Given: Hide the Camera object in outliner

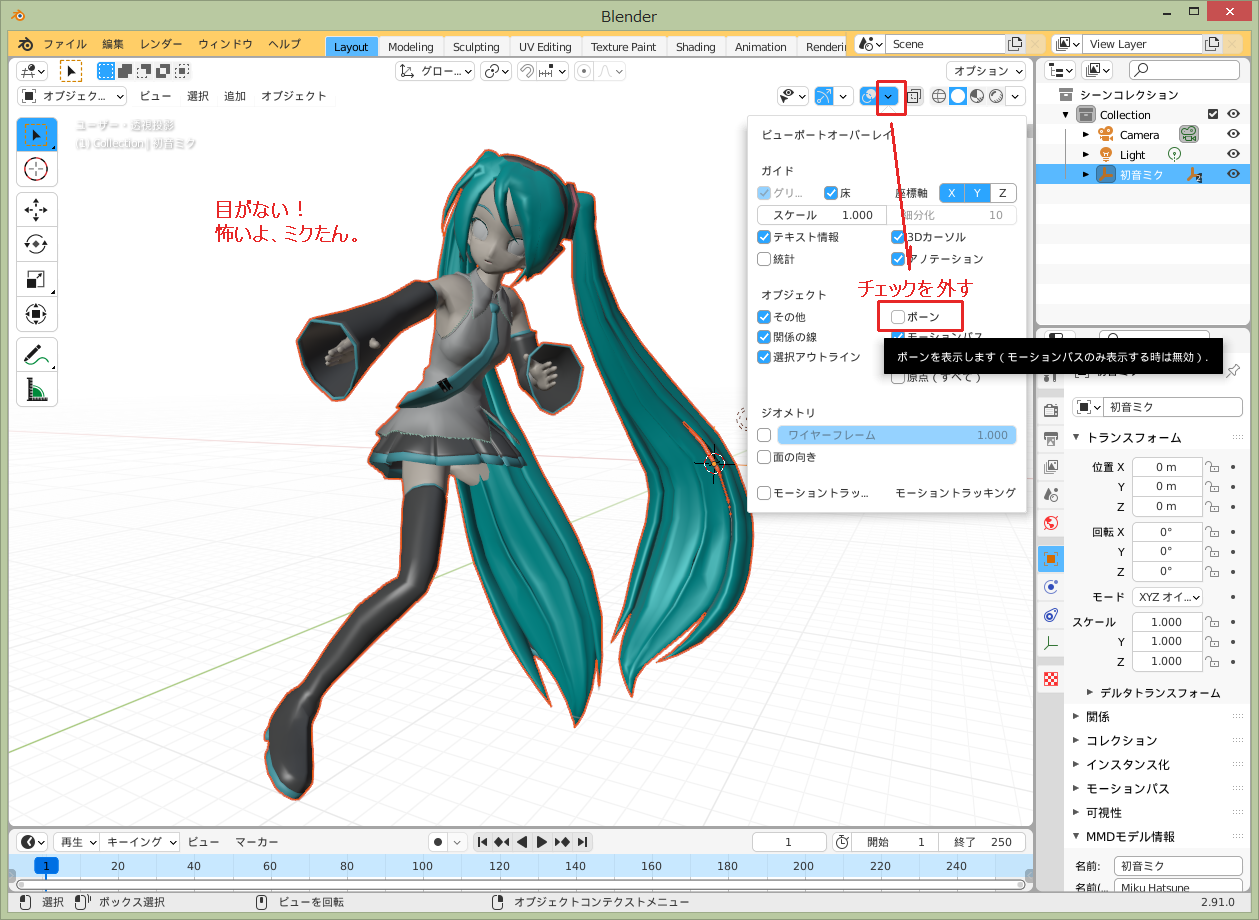Looking at the screenshot, I should (1233, 134).
